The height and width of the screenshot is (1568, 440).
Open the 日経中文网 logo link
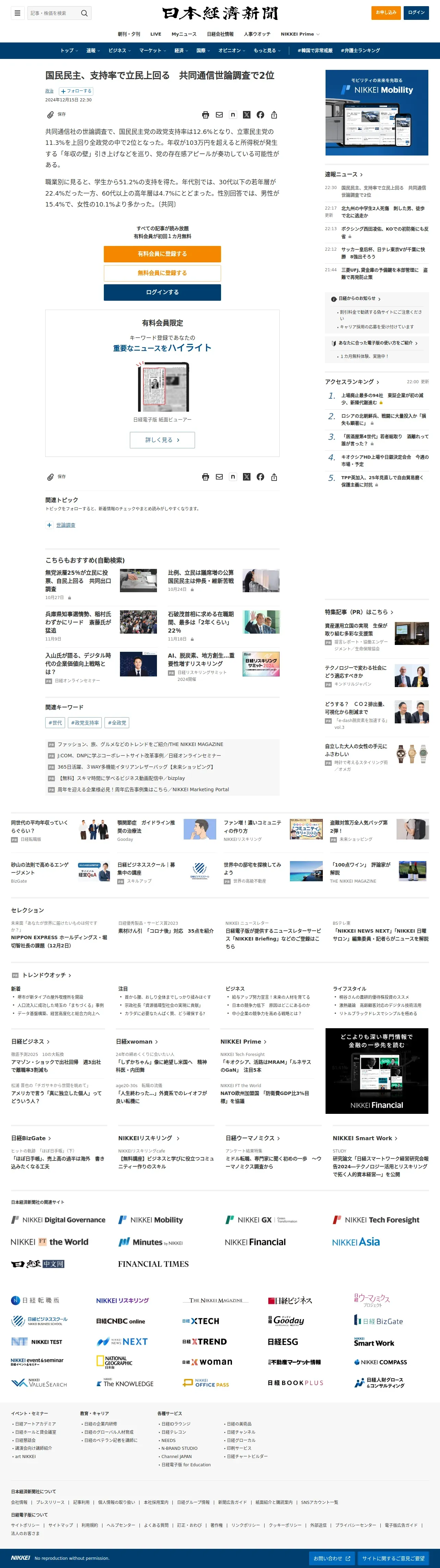[38, 1264]
